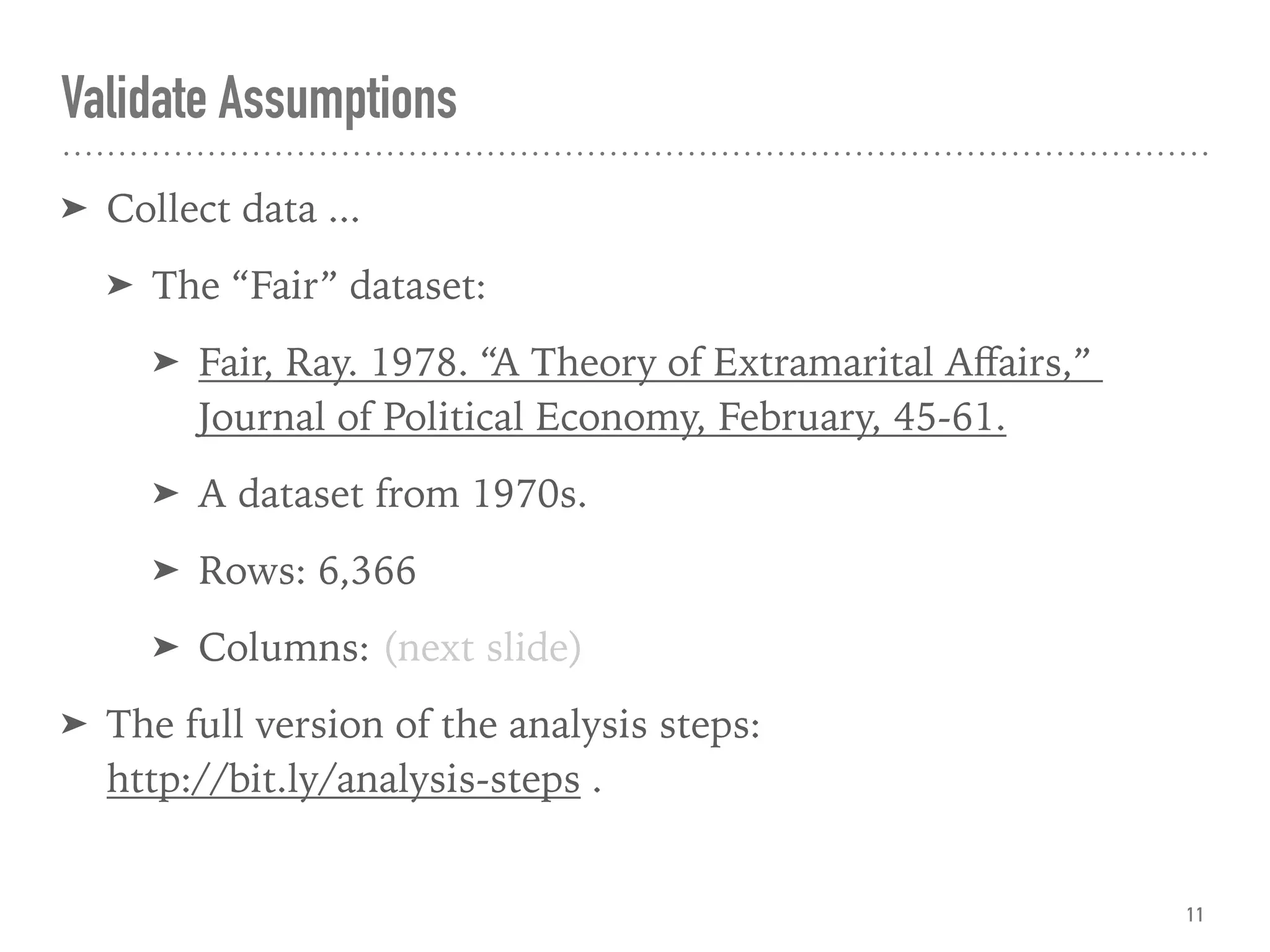Click the greyed "(next slide)" text

pos(482,648)
